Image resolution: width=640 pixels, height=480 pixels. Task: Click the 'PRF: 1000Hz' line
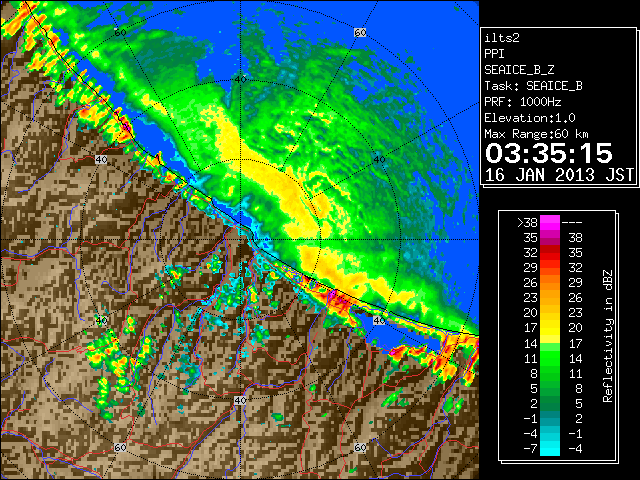[523, 102]
